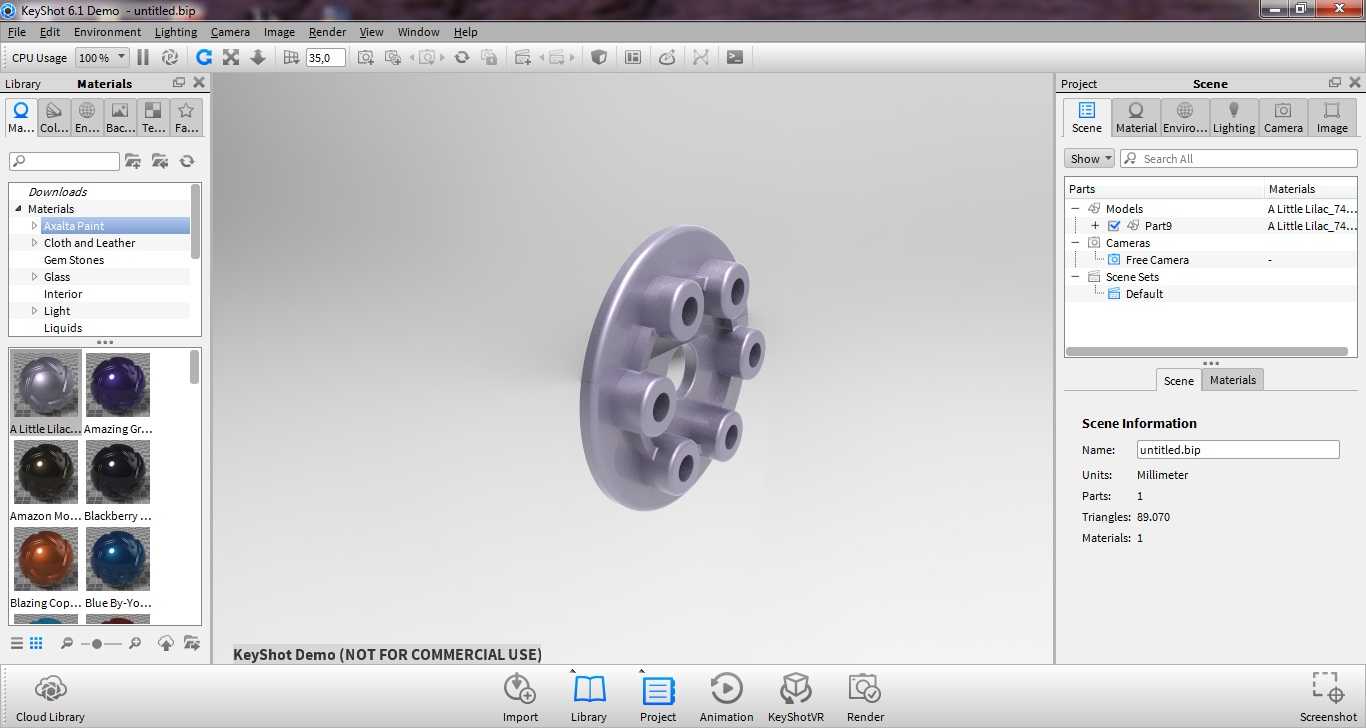Click the lock camera icon
1366x728 pixels.
click(489, 57)
